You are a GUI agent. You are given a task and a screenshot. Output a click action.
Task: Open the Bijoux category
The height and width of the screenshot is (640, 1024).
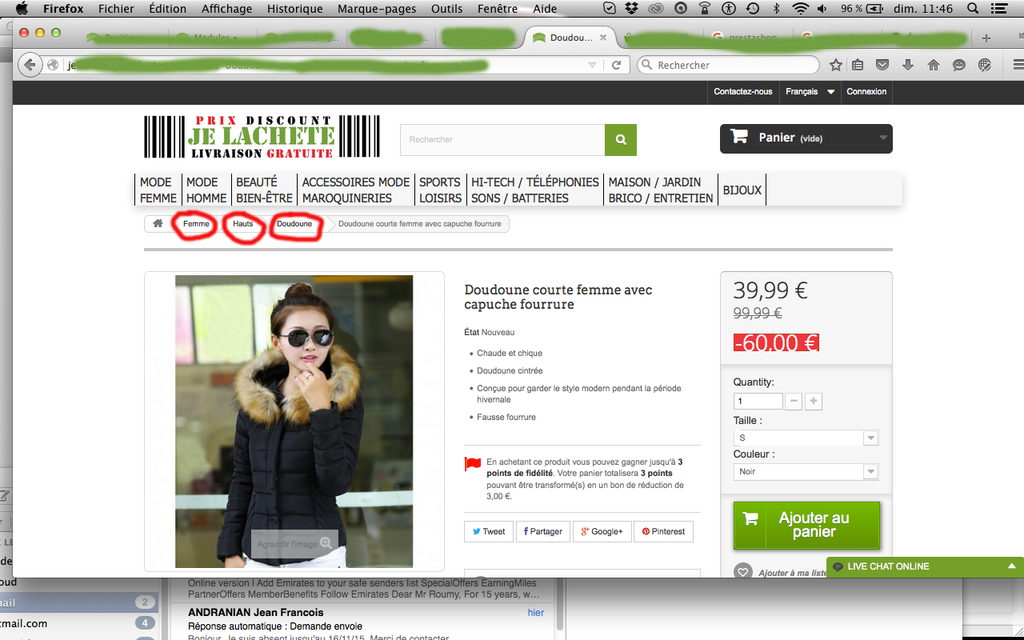[x=742, y=190]
